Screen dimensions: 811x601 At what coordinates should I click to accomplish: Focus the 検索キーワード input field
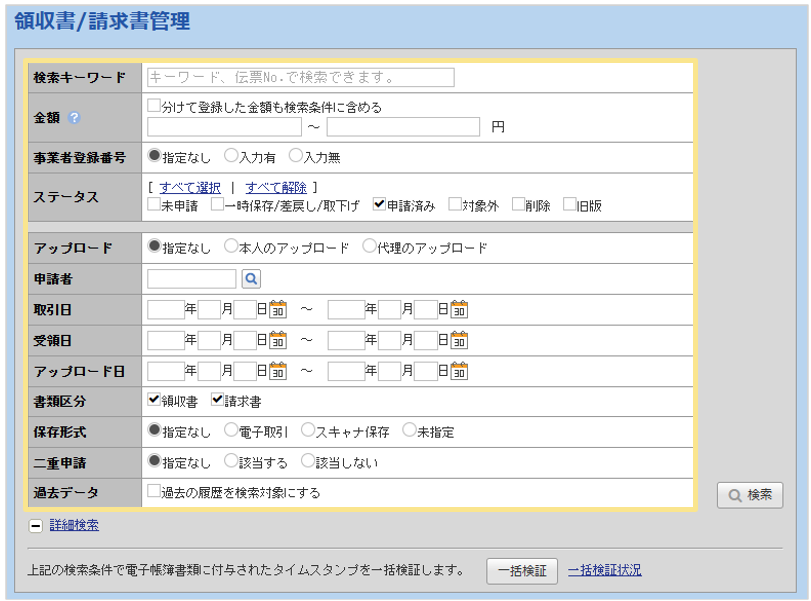coord(300,77)
